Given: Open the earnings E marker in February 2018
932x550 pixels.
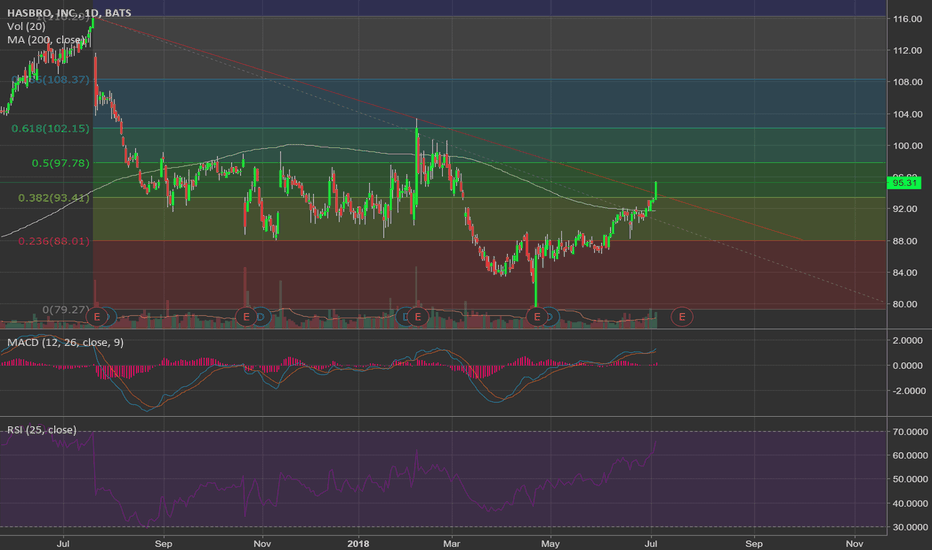Looking at the screenshot, I should (418, 317).
